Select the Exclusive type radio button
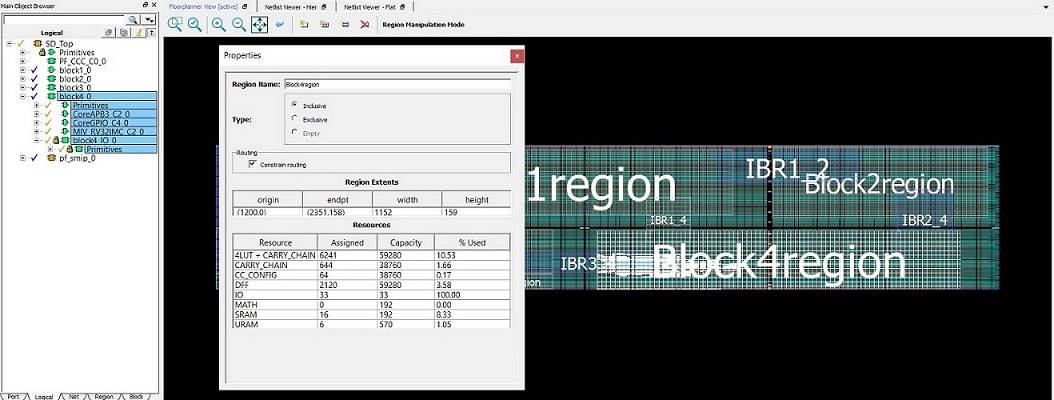The height and width of the screenshot is (400, 1054). coord(294,118)
